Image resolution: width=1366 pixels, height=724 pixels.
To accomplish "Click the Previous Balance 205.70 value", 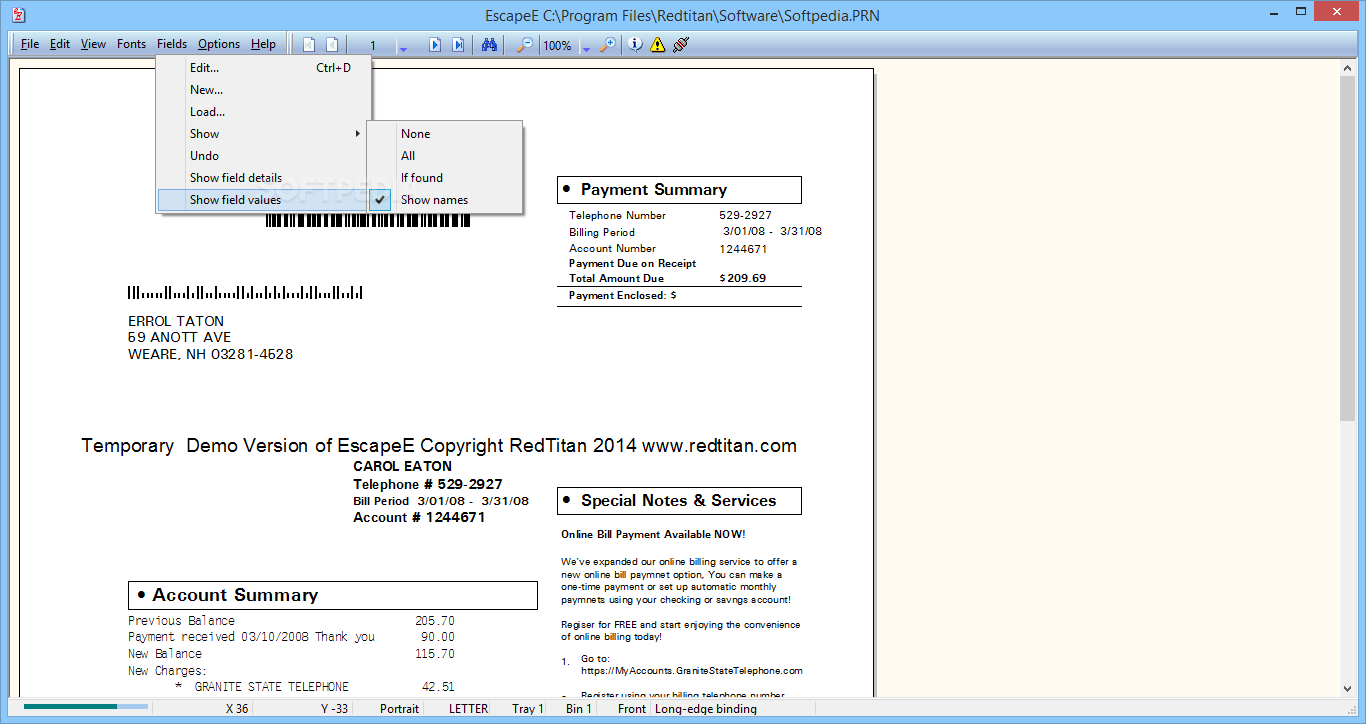I will 435,621.
